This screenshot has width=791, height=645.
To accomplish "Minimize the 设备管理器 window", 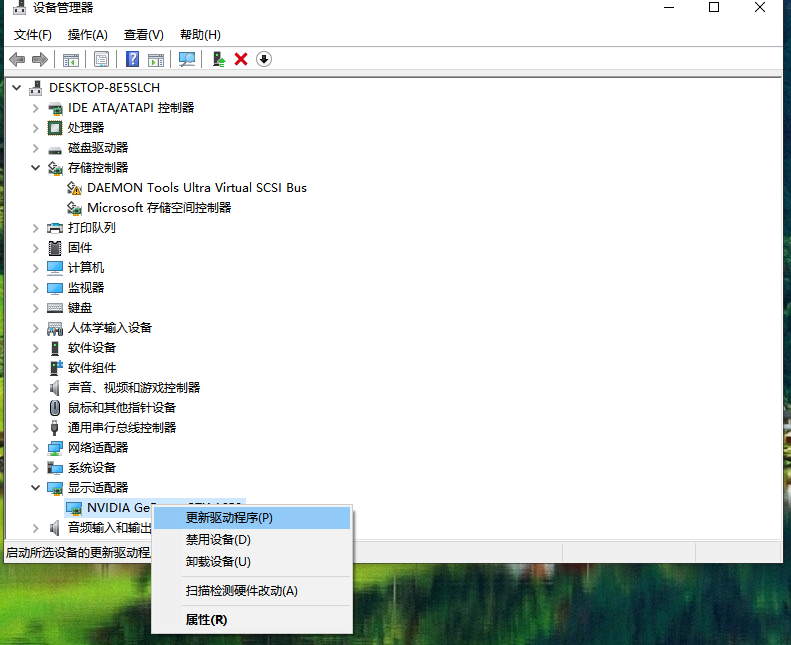I will [x=669, y=7].
